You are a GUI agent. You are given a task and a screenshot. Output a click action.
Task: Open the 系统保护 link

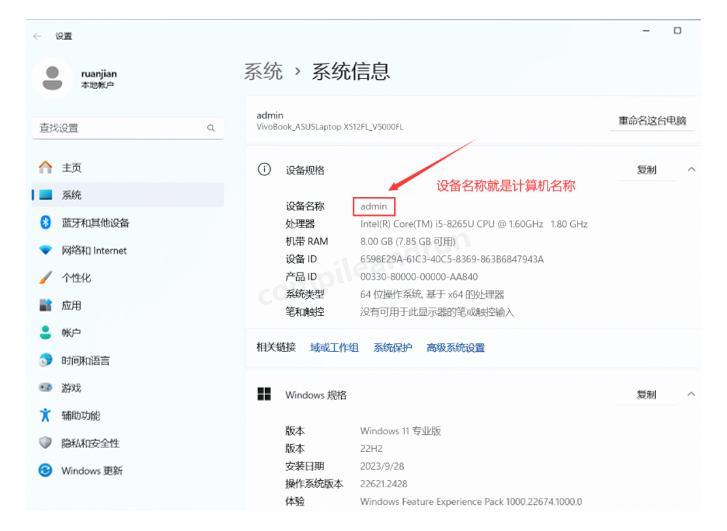(x=393, y=347)
